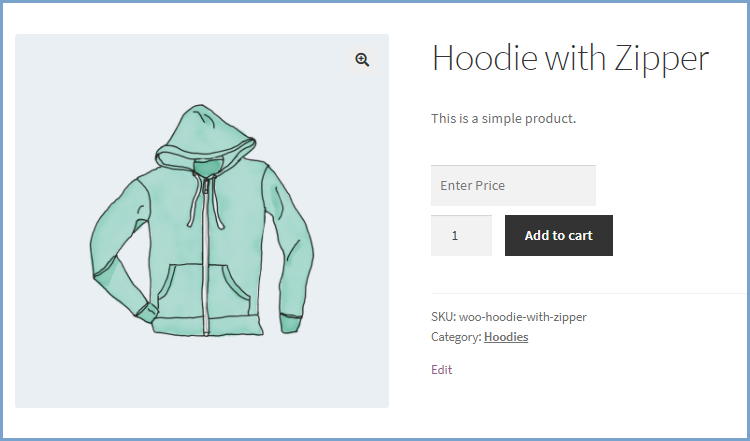Click the Add to cart button
750x441 pixels.
[559, 235]
